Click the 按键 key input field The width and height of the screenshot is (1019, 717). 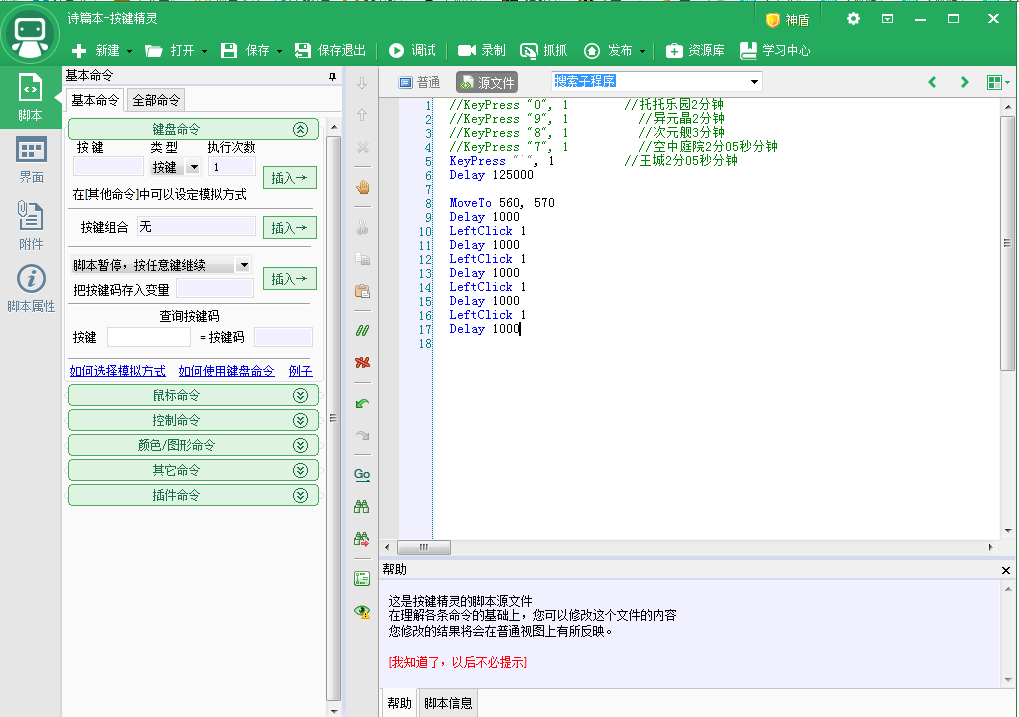109,166
